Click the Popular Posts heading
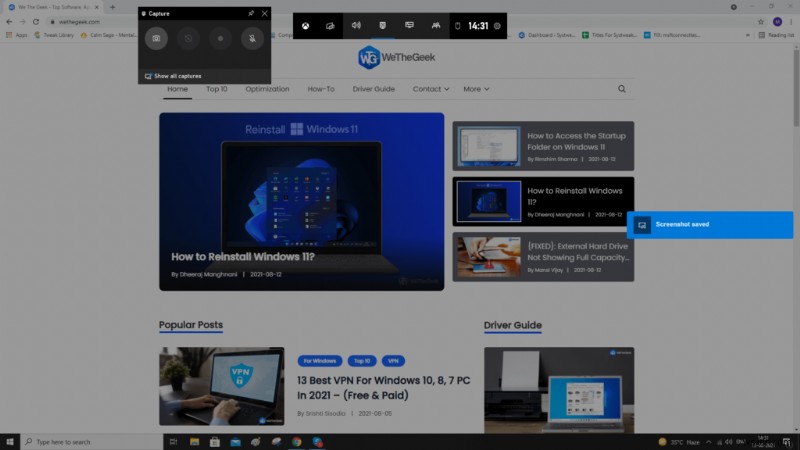Image resolution: width=800 pixels, height=450 pixels. [x=191, y=325]
